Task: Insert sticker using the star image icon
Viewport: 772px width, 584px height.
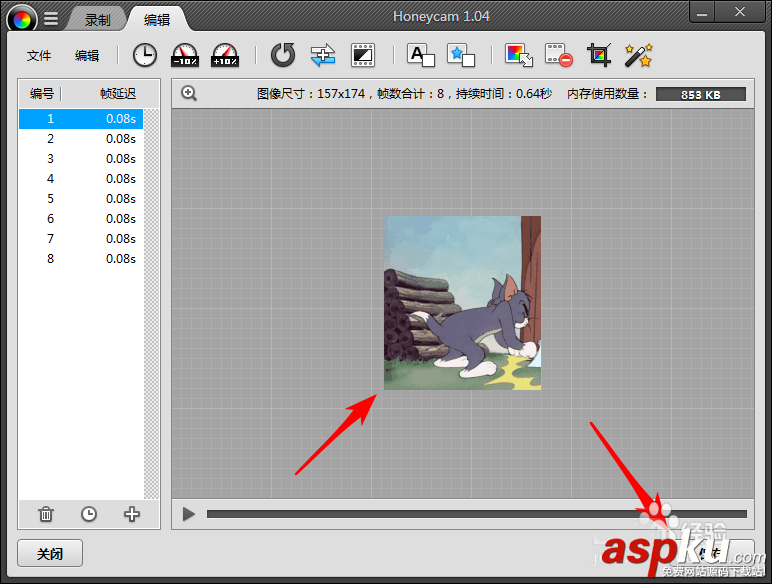Action: 461,55
